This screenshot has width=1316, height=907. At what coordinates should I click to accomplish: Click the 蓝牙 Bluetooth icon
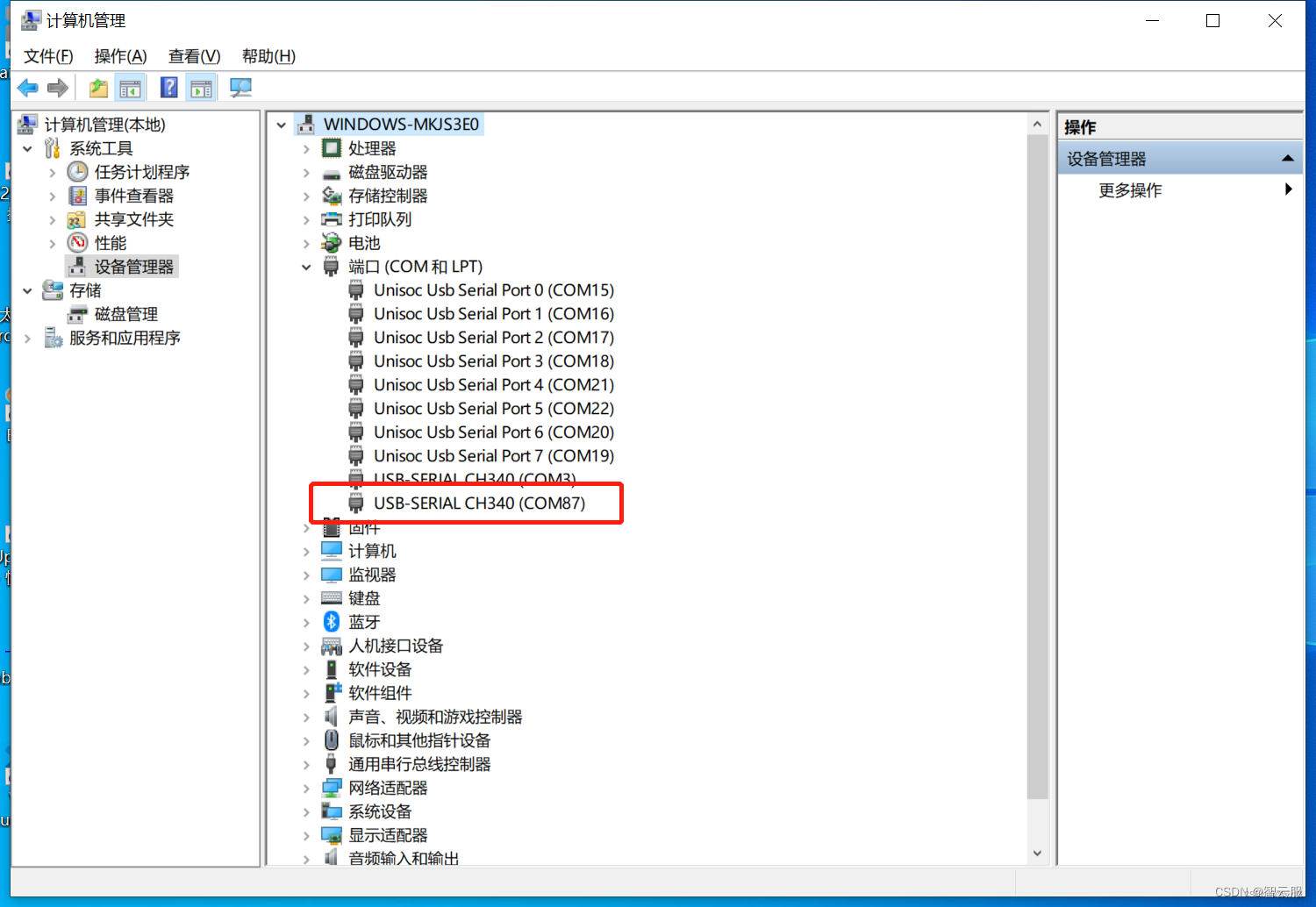332,622
